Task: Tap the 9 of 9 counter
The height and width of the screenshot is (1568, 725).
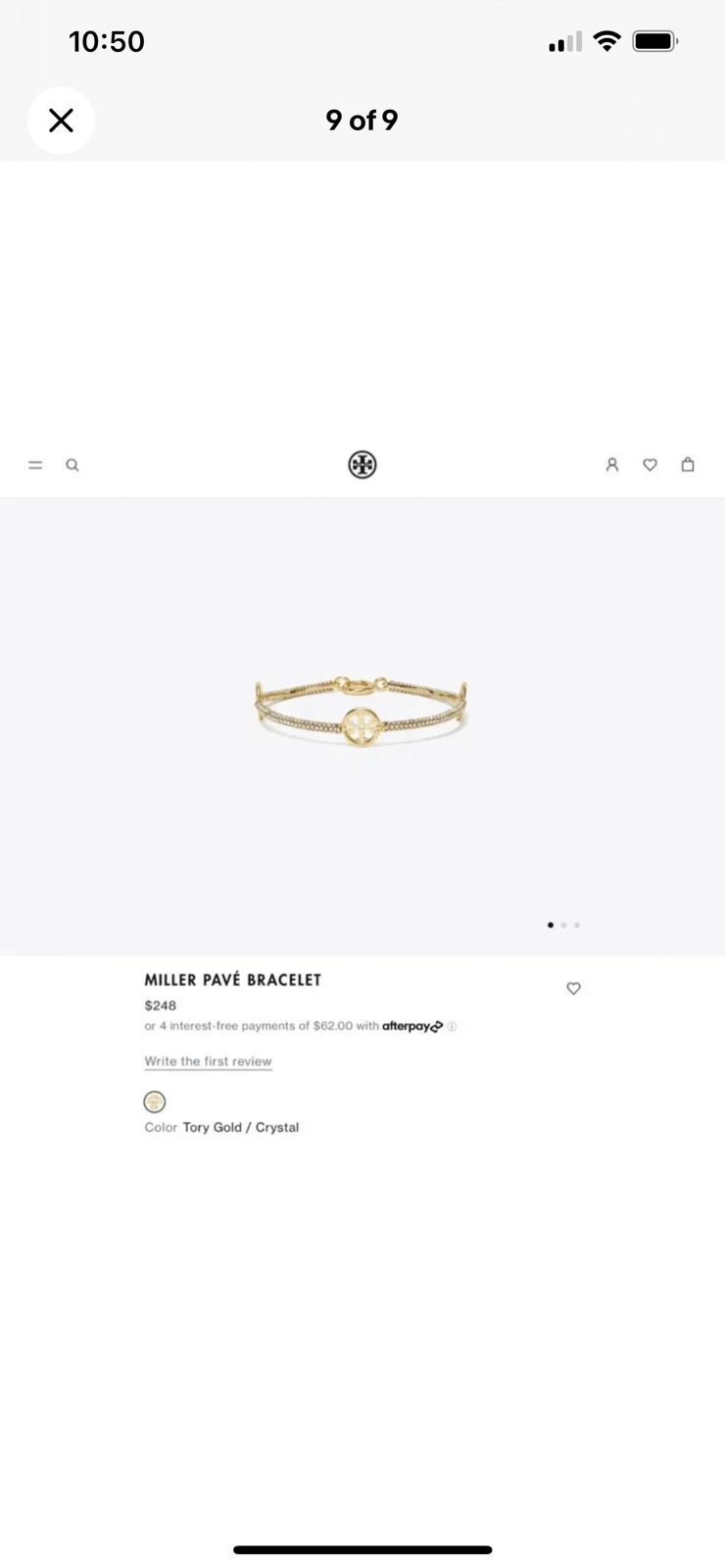Action: (x=362, y=121)
